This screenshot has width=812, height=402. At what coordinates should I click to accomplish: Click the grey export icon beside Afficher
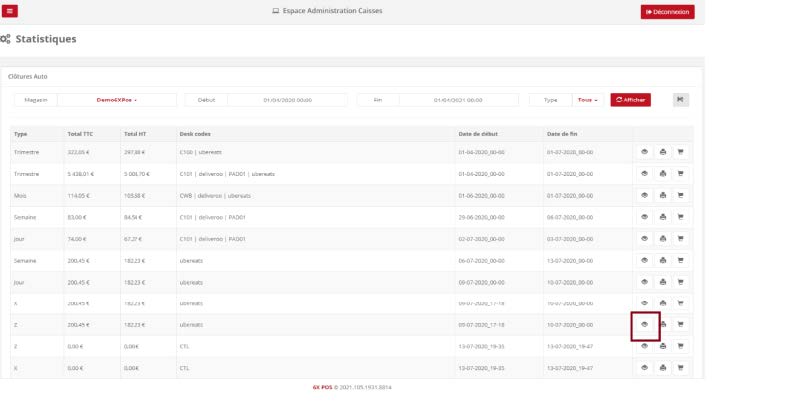680,100
